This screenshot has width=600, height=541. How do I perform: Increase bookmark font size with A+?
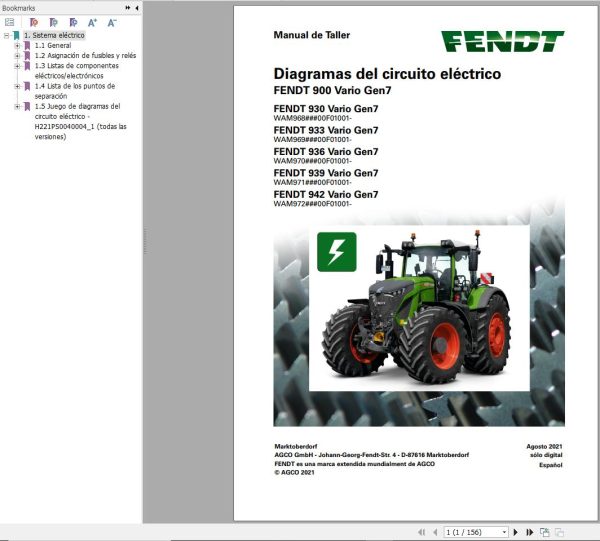(92, 23)
